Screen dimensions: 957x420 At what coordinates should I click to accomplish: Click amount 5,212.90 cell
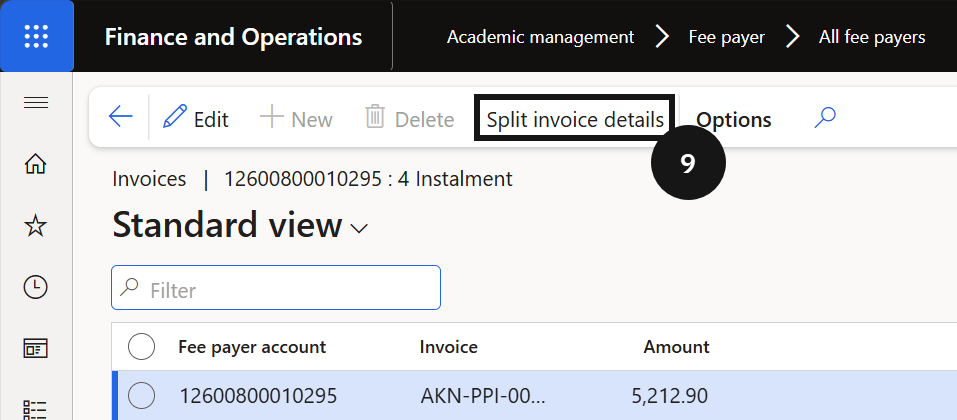point(670,396)
